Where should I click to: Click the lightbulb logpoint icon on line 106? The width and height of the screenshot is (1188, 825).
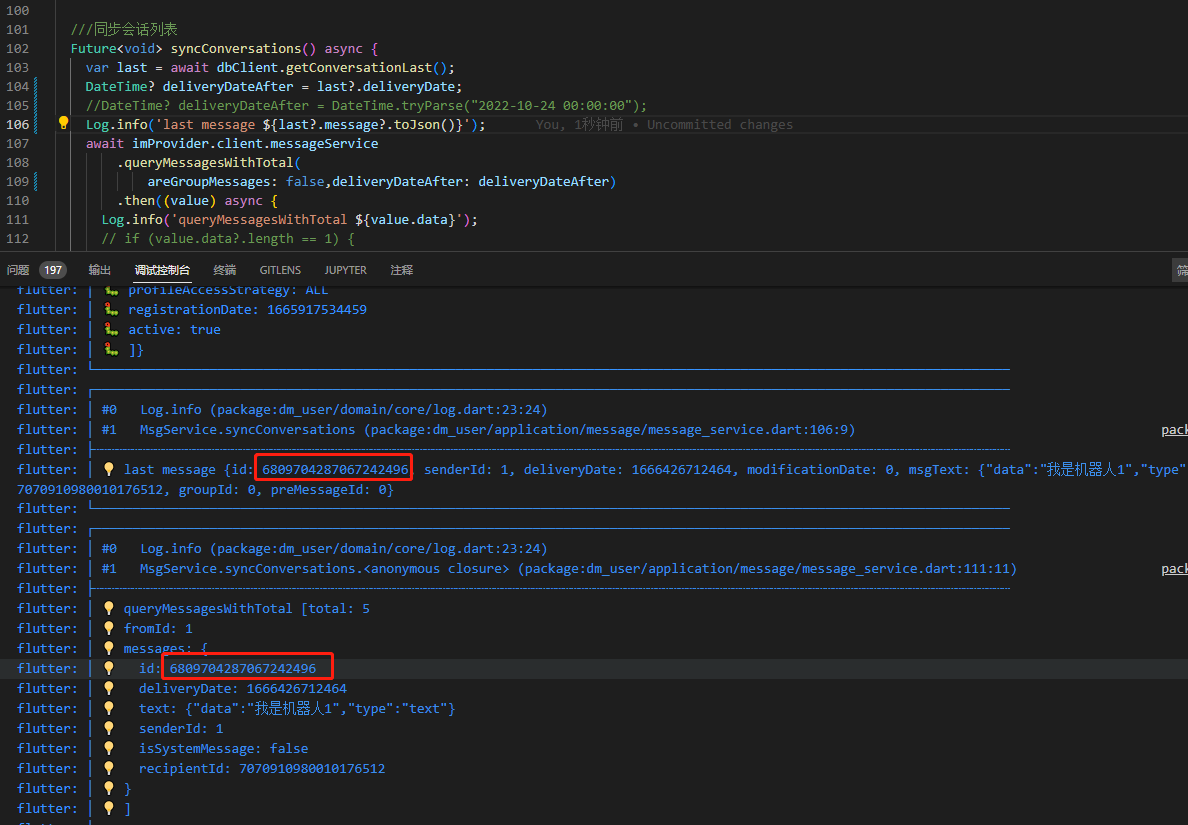pos(63,121)
